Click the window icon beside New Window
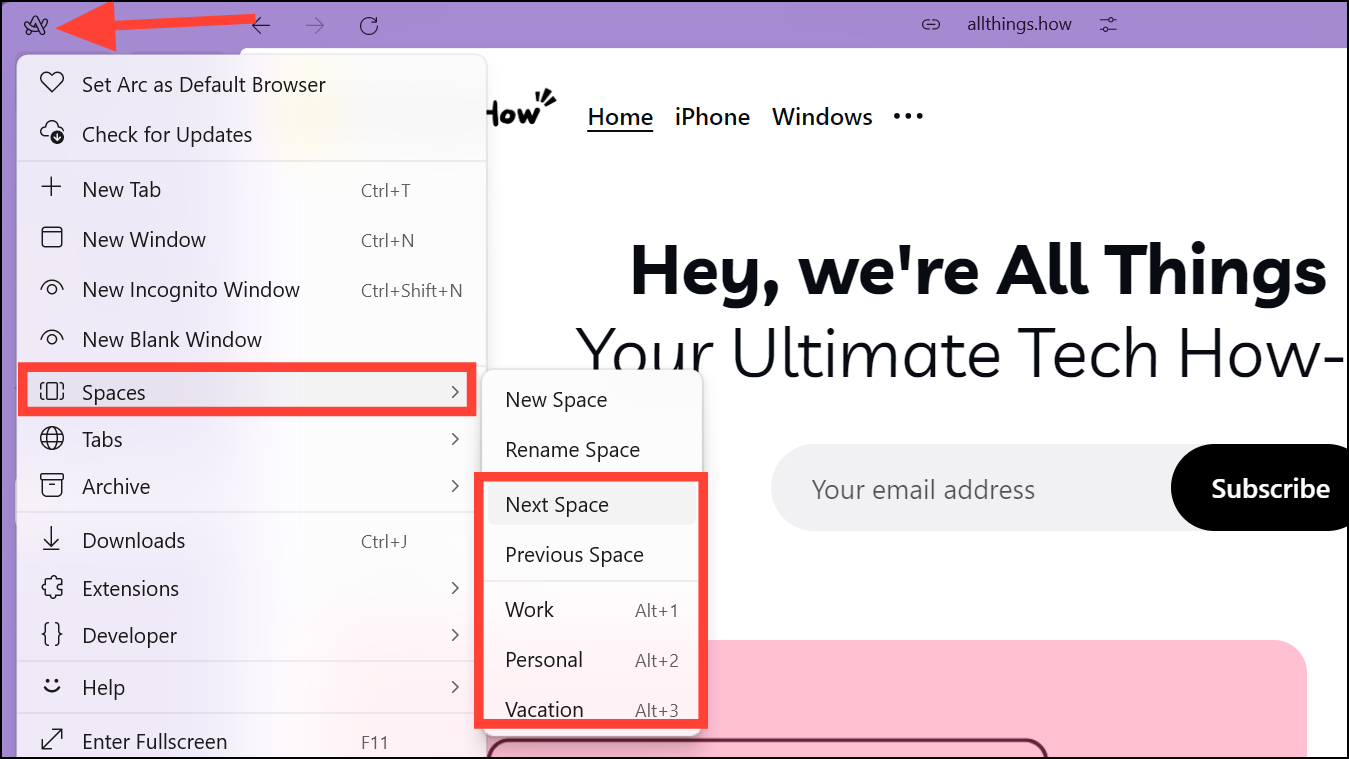 click(51, 238)
